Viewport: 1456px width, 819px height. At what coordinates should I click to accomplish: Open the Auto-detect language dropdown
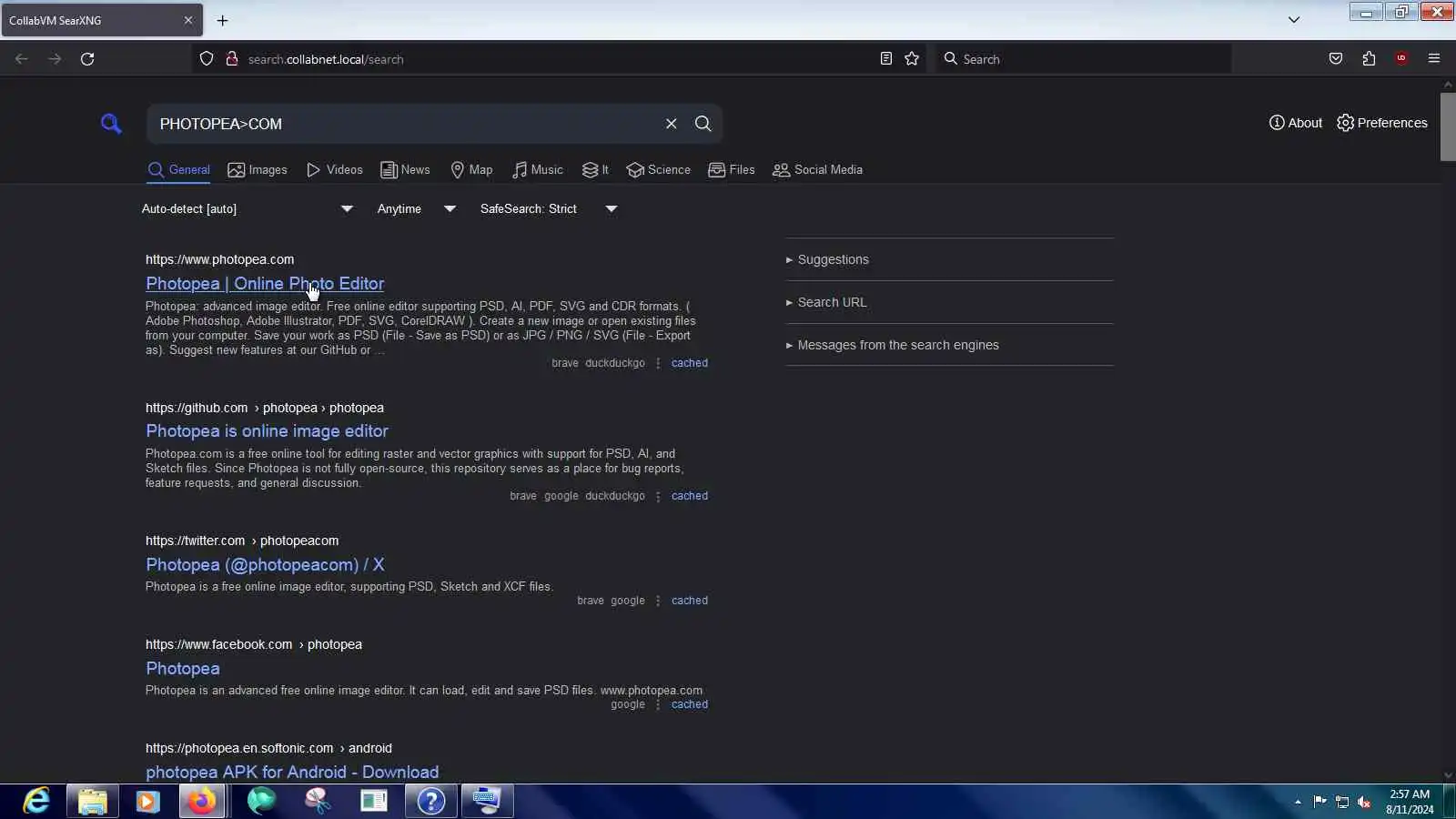point(248,209)
